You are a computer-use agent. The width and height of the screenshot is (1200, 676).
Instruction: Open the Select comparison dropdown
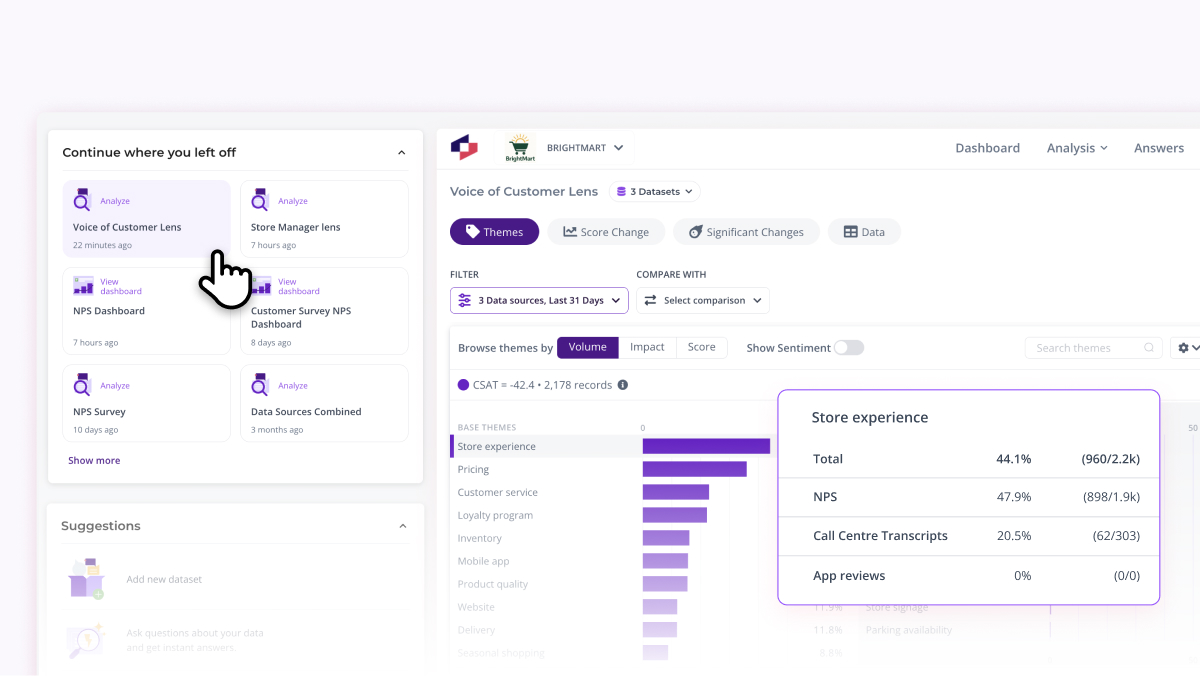tap(703, 300)
